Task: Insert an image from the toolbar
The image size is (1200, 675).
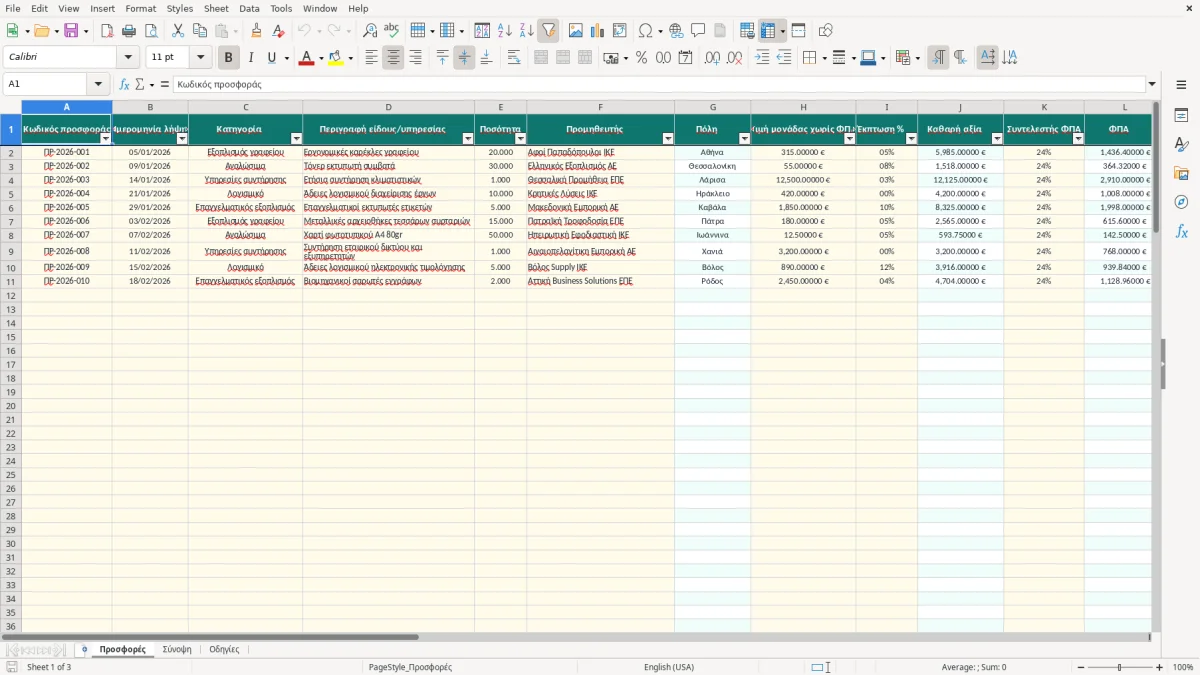Action: (575, 31)
